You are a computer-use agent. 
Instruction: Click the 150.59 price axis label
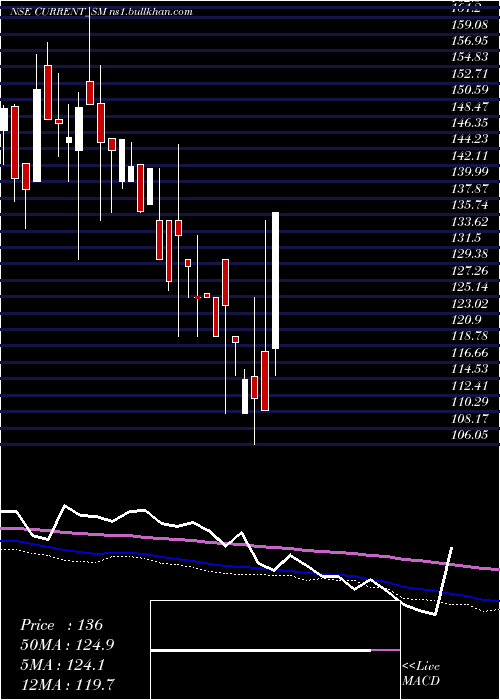(x=470, y=90)
